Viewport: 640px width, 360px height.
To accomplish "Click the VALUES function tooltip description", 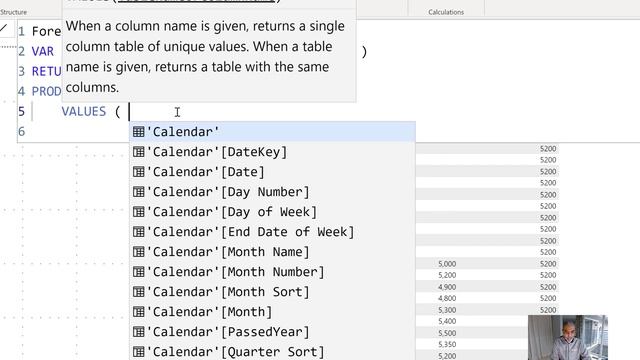I will point(205,57).
